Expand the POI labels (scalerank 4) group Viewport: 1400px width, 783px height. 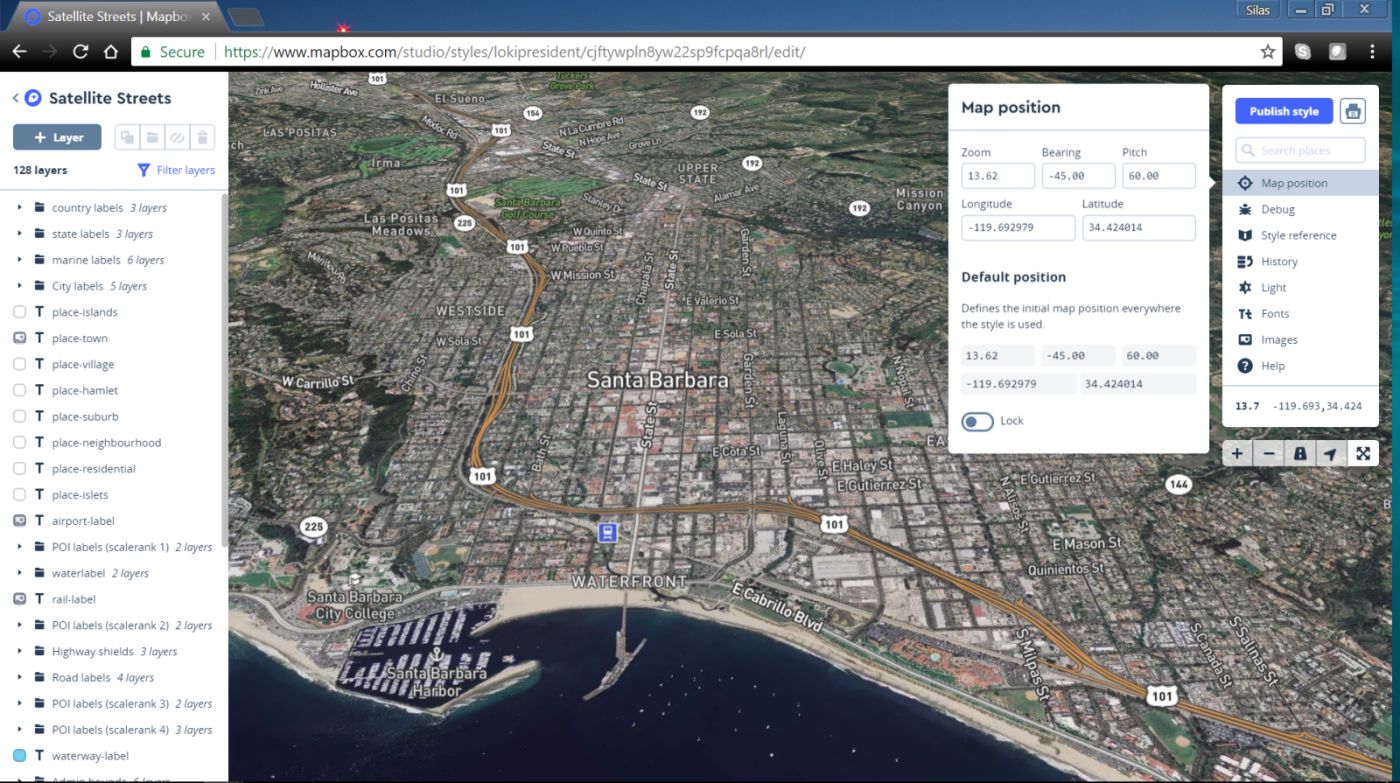[19, 729]
